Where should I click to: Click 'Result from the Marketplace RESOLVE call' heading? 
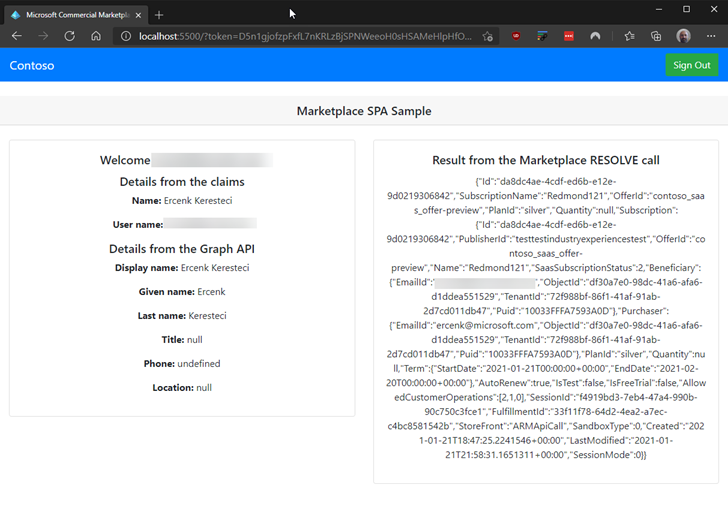coord(546,160)
